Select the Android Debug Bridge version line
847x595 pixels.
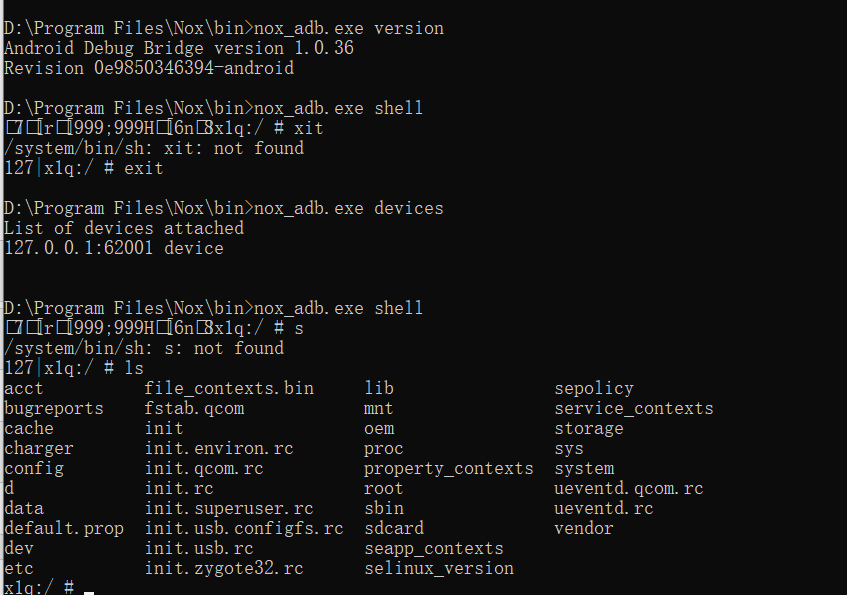click(x=179, y=48)
